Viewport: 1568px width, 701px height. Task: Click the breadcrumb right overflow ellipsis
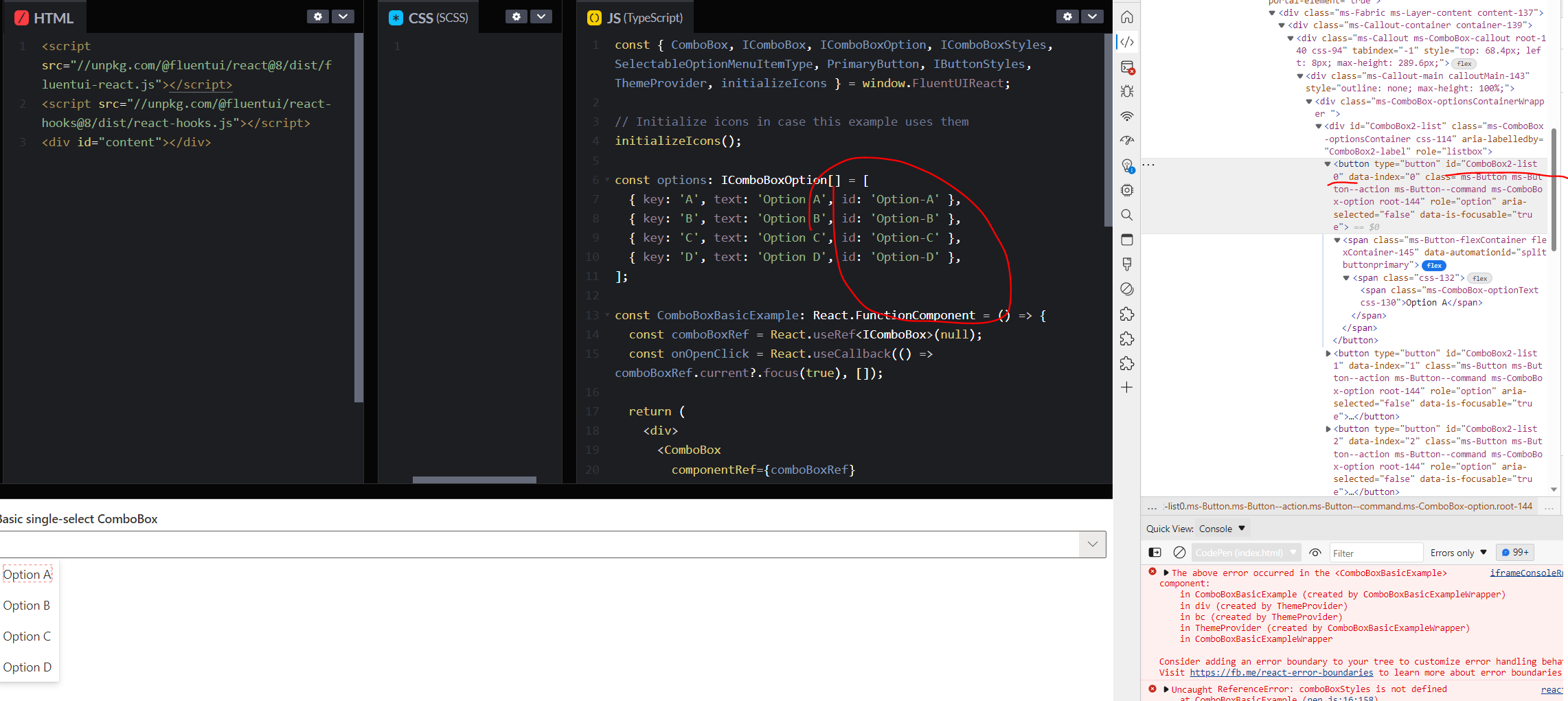[1549, 507]
